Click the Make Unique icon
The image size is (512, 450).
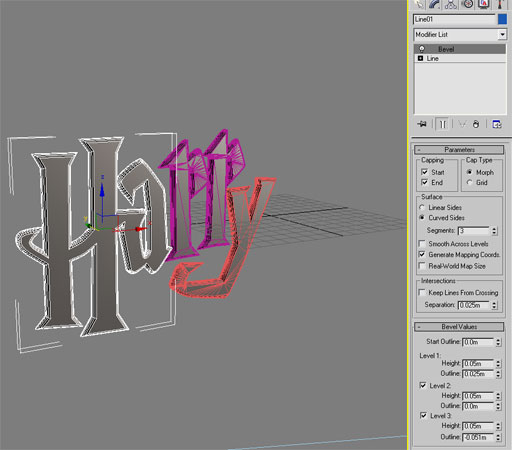coord(462,124)
